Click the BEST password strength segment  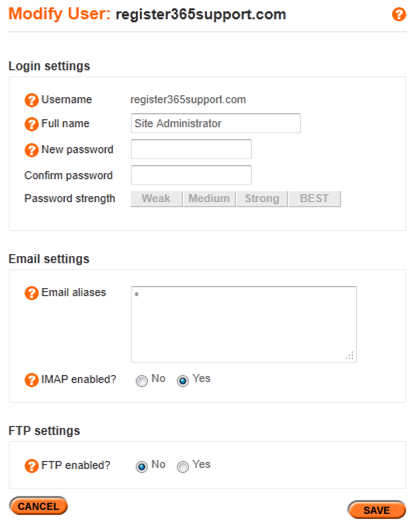315,199
